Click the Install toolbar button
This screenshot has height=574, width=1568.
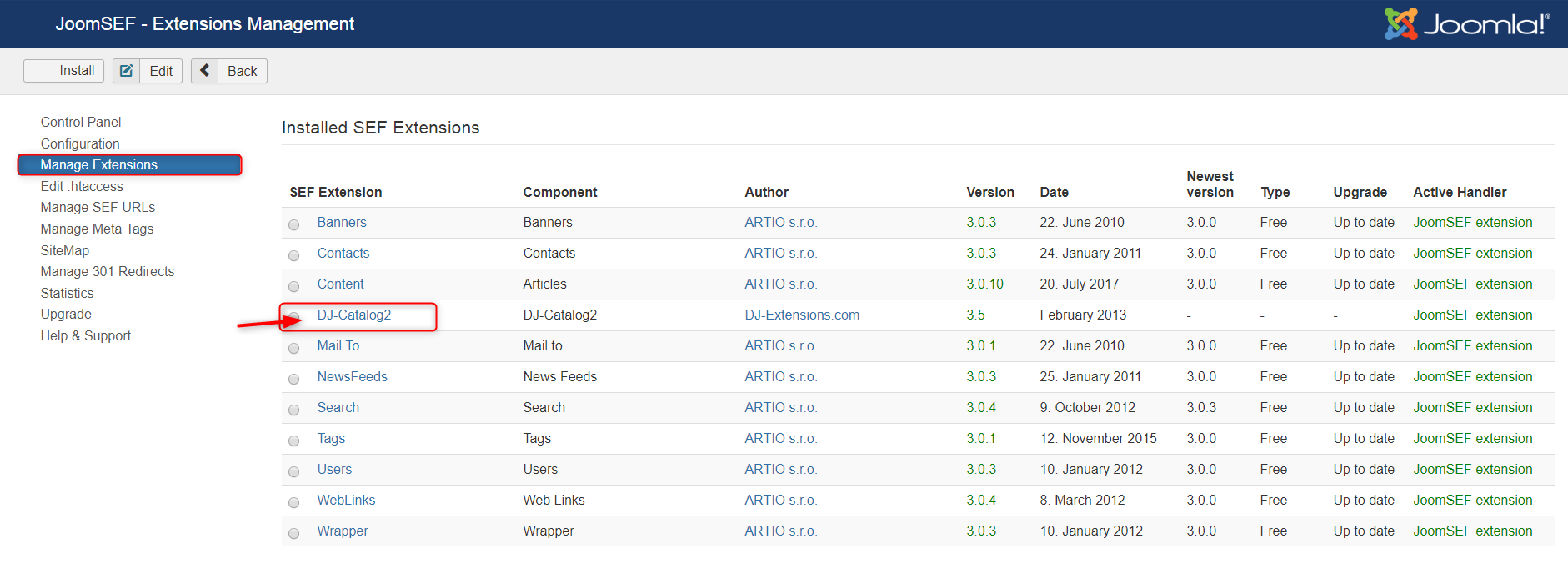64,71
